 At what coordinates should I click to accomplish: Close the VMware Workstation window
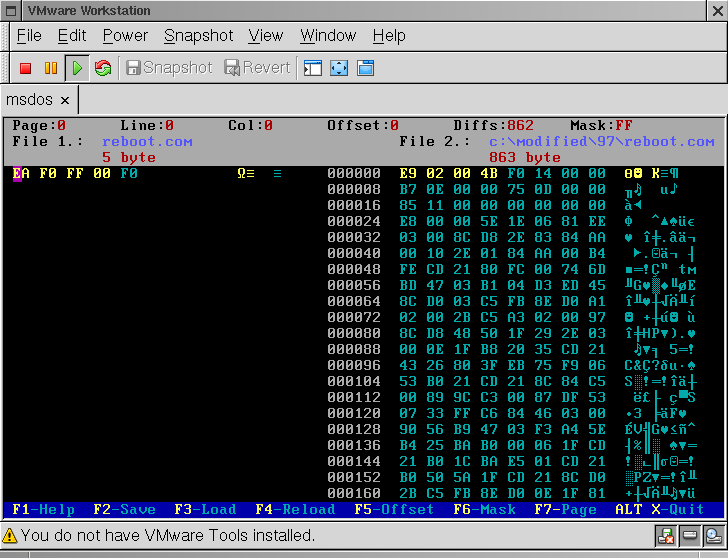click(x=717, y=11)
